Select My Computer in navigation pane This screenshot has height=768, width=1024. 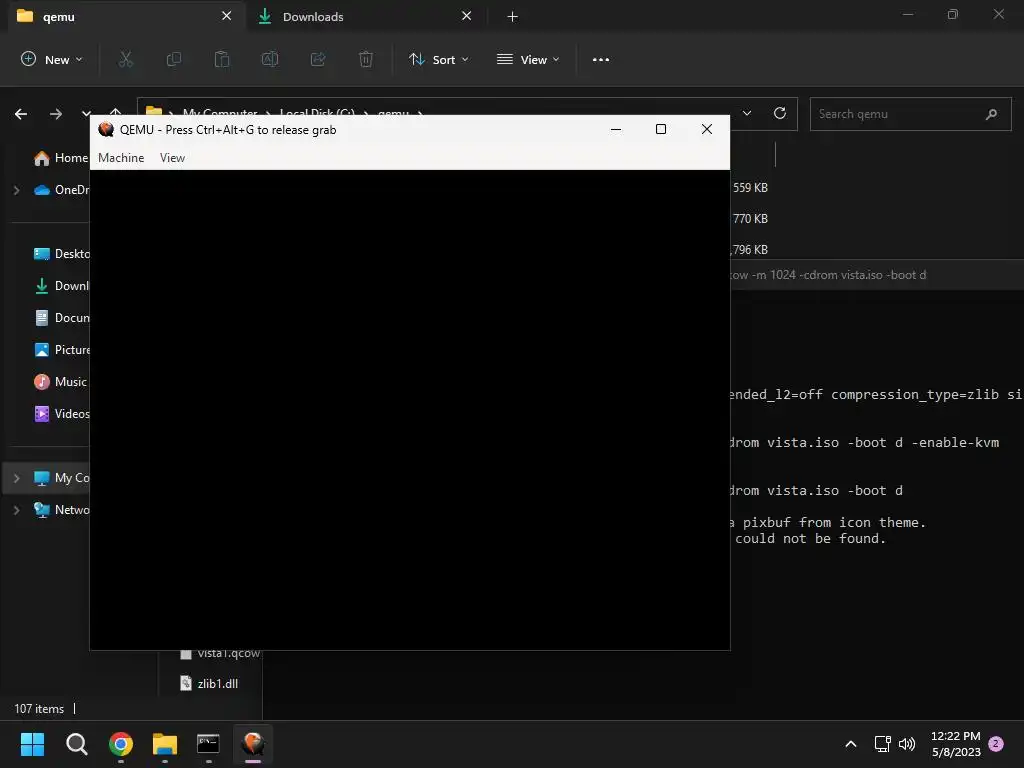(61, 477)
